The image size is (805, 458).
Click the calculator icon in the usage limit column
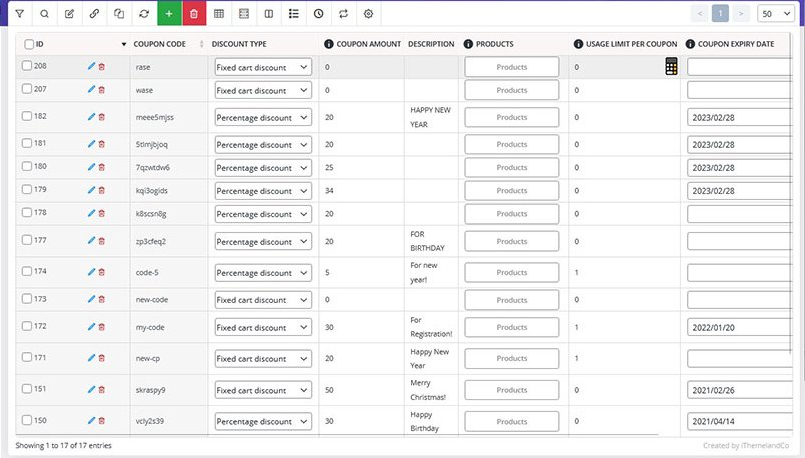pyautogui.click(x=671, y=66)
